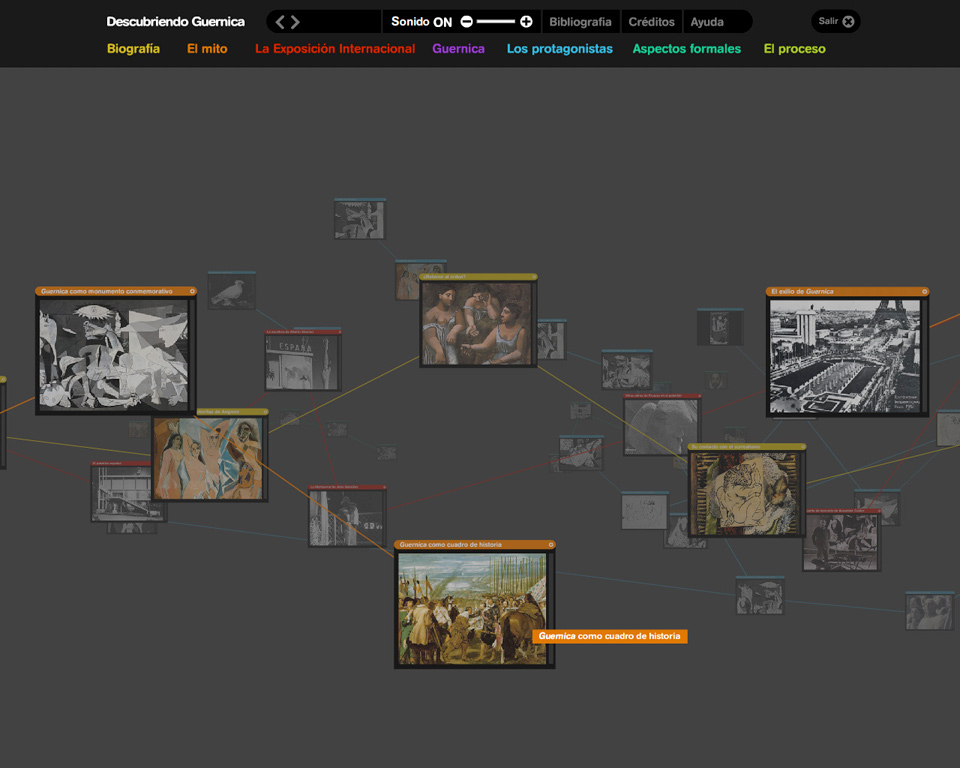Open photo of man standing before mural
Screen dimensions: 960x768
(840, 543)
